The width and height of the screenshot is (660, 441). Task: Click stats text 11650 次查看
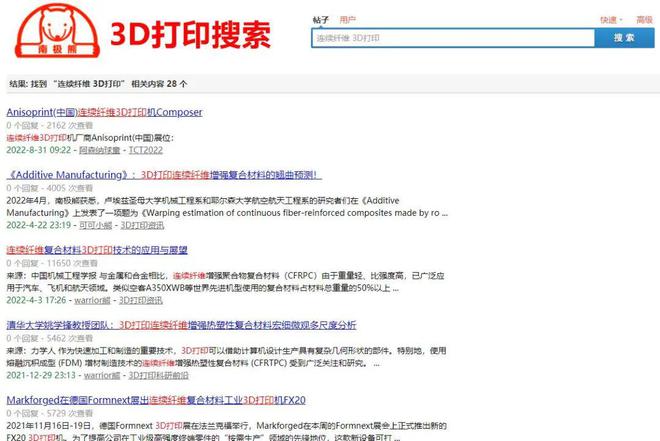click(72, 263)
